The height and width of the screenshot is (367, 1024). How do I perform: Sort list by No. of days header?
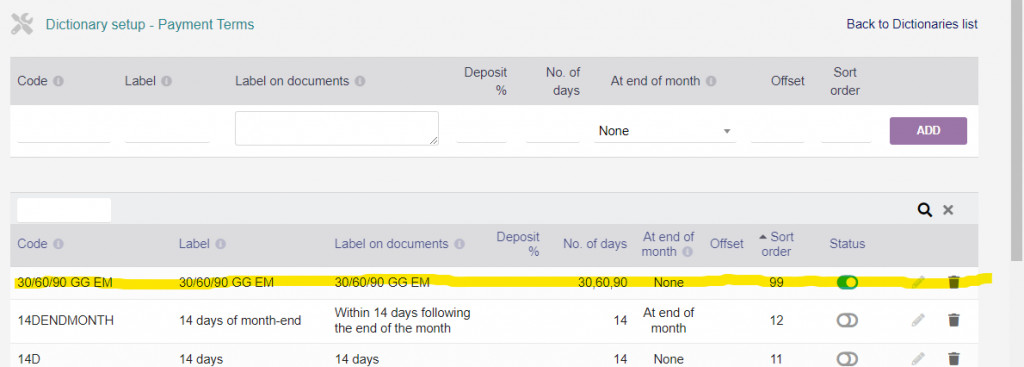tap(595, 244)
